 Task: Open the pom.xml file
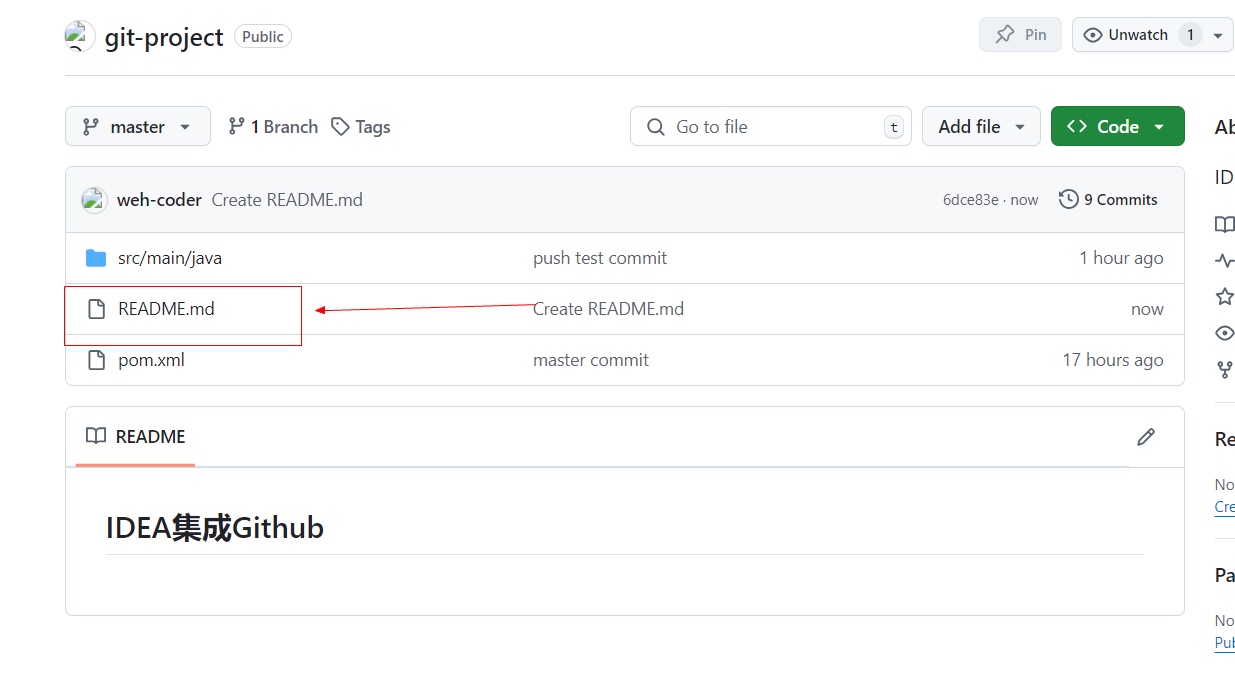click(x=151, y=360)
